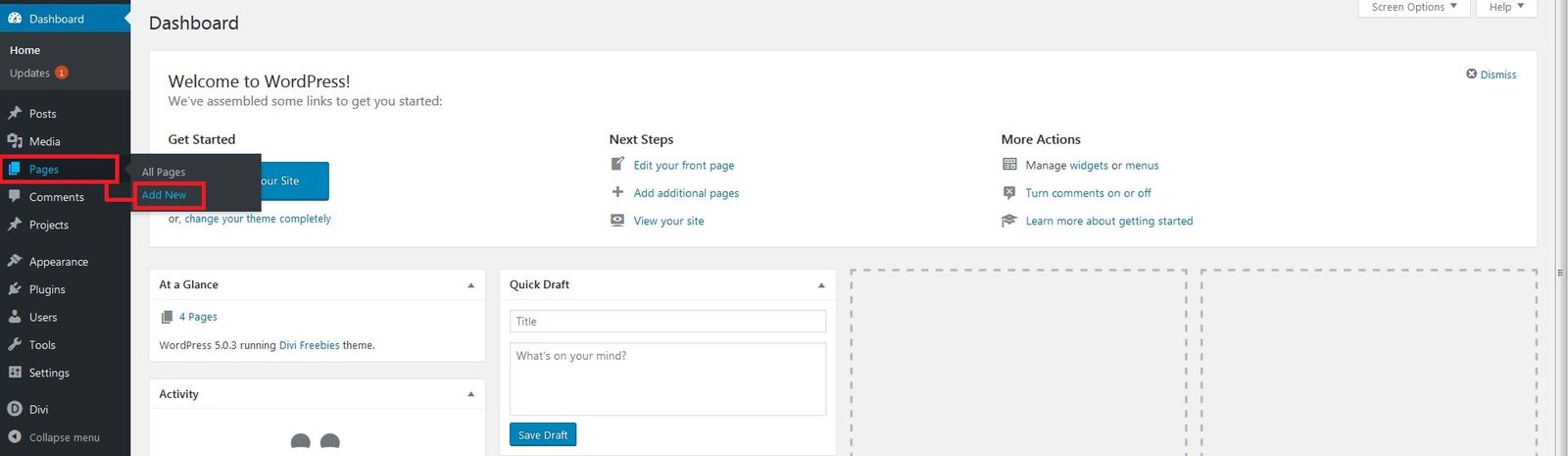
Task: Click the Divi circular D icon
Action: pyautogui.click(x=15, y=409)
